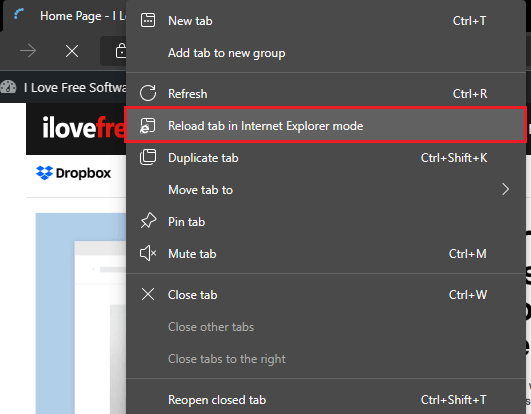Click the Ctrl+T shortcut text
This screenshot has height=414, width=531.
click(469, 21)
